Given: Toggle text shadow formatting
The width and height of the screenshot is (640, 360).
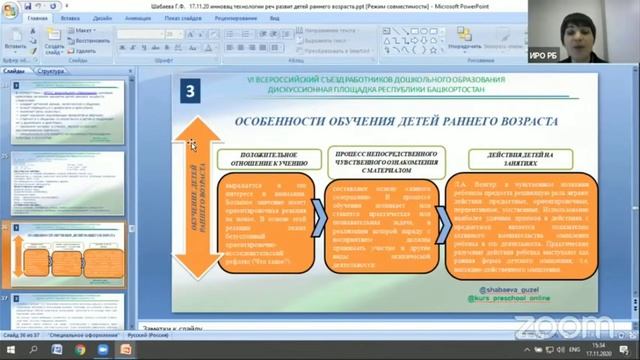Looking at the screenshot, I should (x=167, y=48).
